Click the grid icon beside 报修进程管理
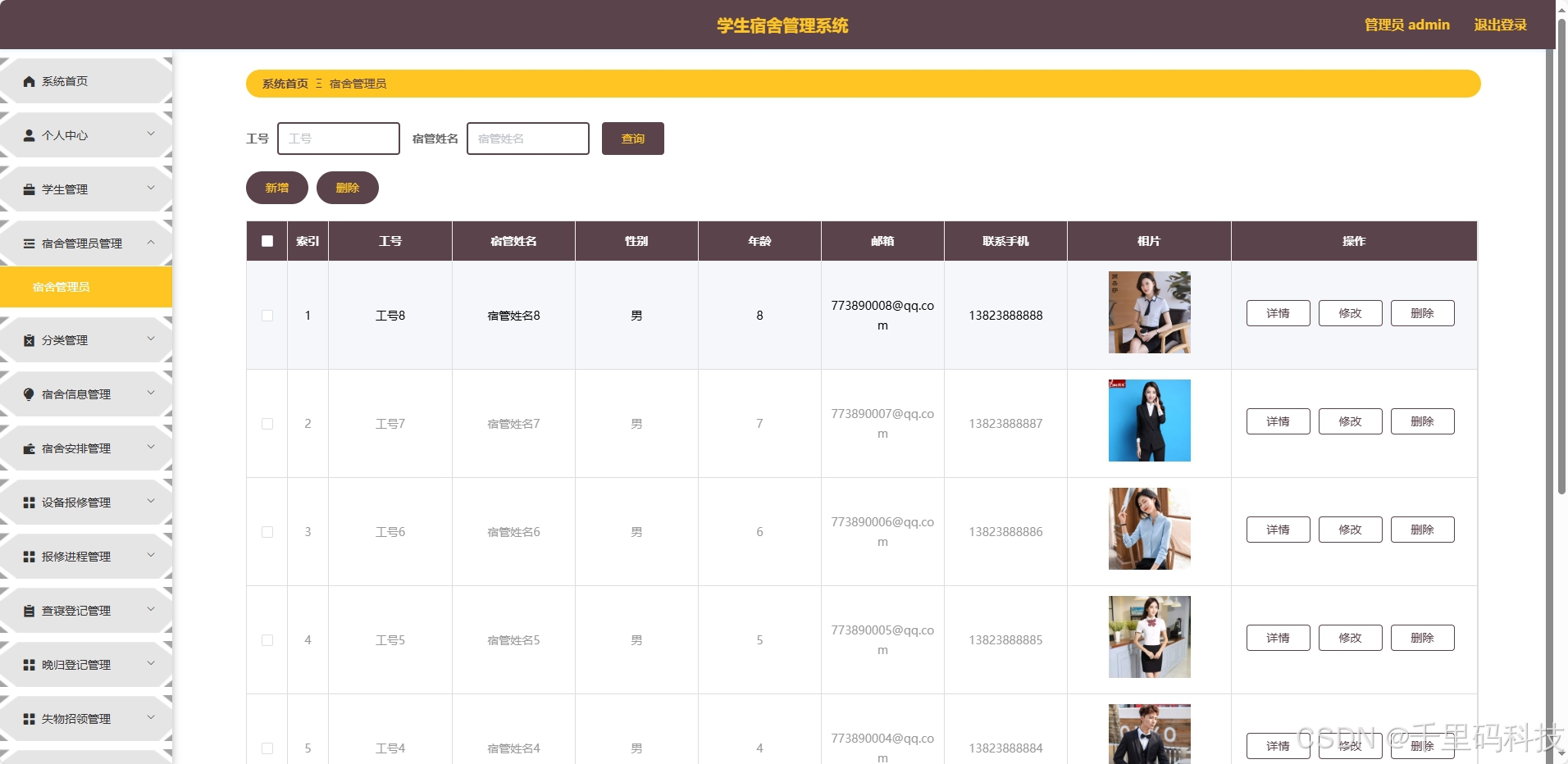This screenshot has width=1568, height=764. [30, 557]
